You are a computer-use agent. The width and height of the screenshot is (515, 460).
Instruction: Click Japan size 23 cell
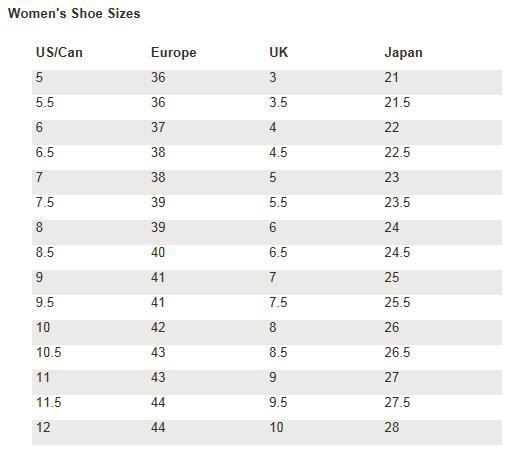392,177
